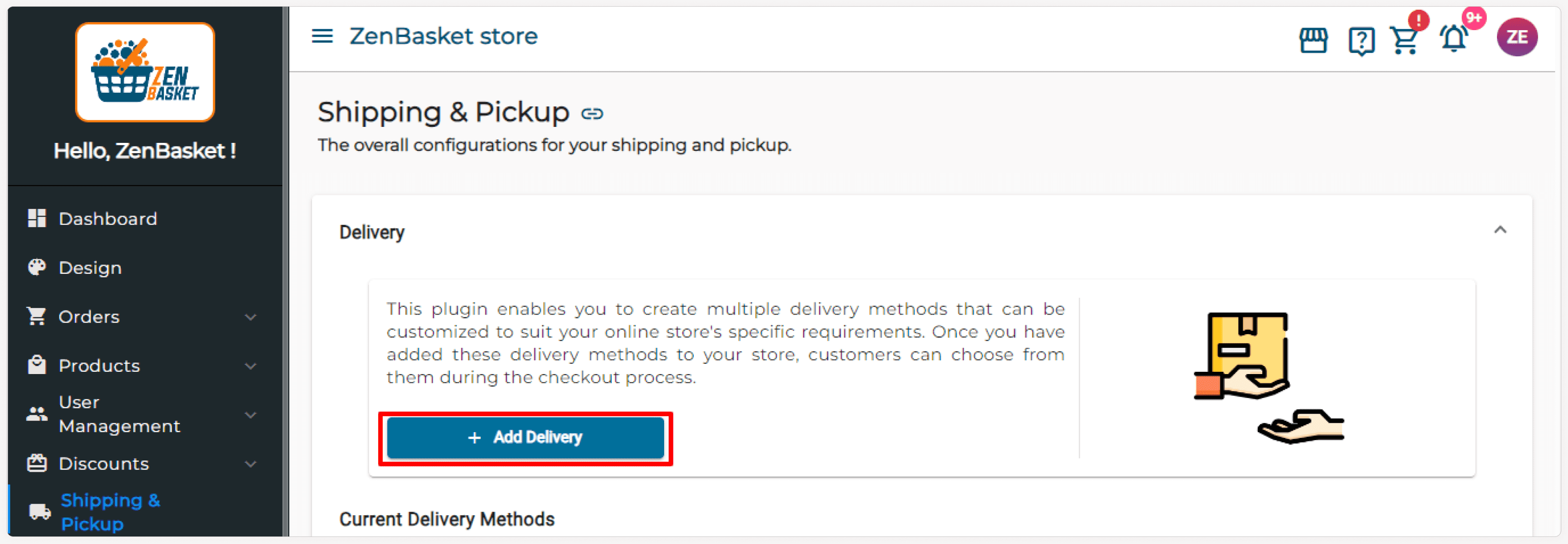
Task: Open the Dashboard menu item
Action: [108, 218]
